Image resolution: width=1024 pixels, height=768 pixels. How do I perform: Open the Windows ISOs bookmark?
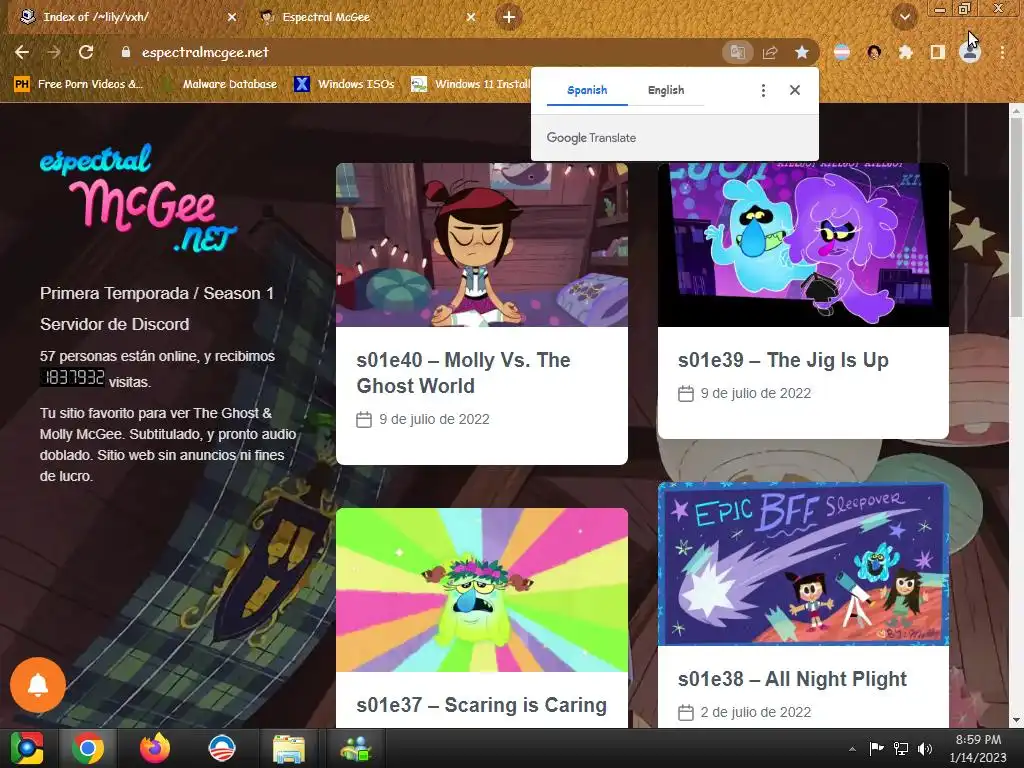(344, 84)
